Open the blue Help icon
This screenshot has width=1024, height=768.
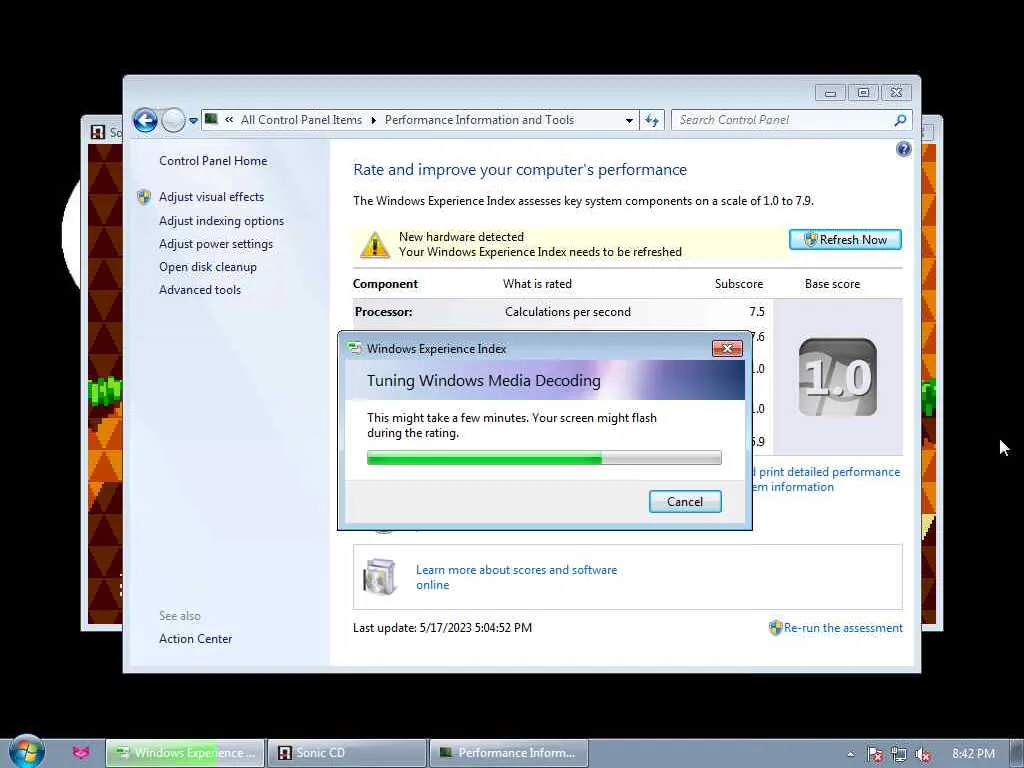pyautogui.click(x=903, y=150)
